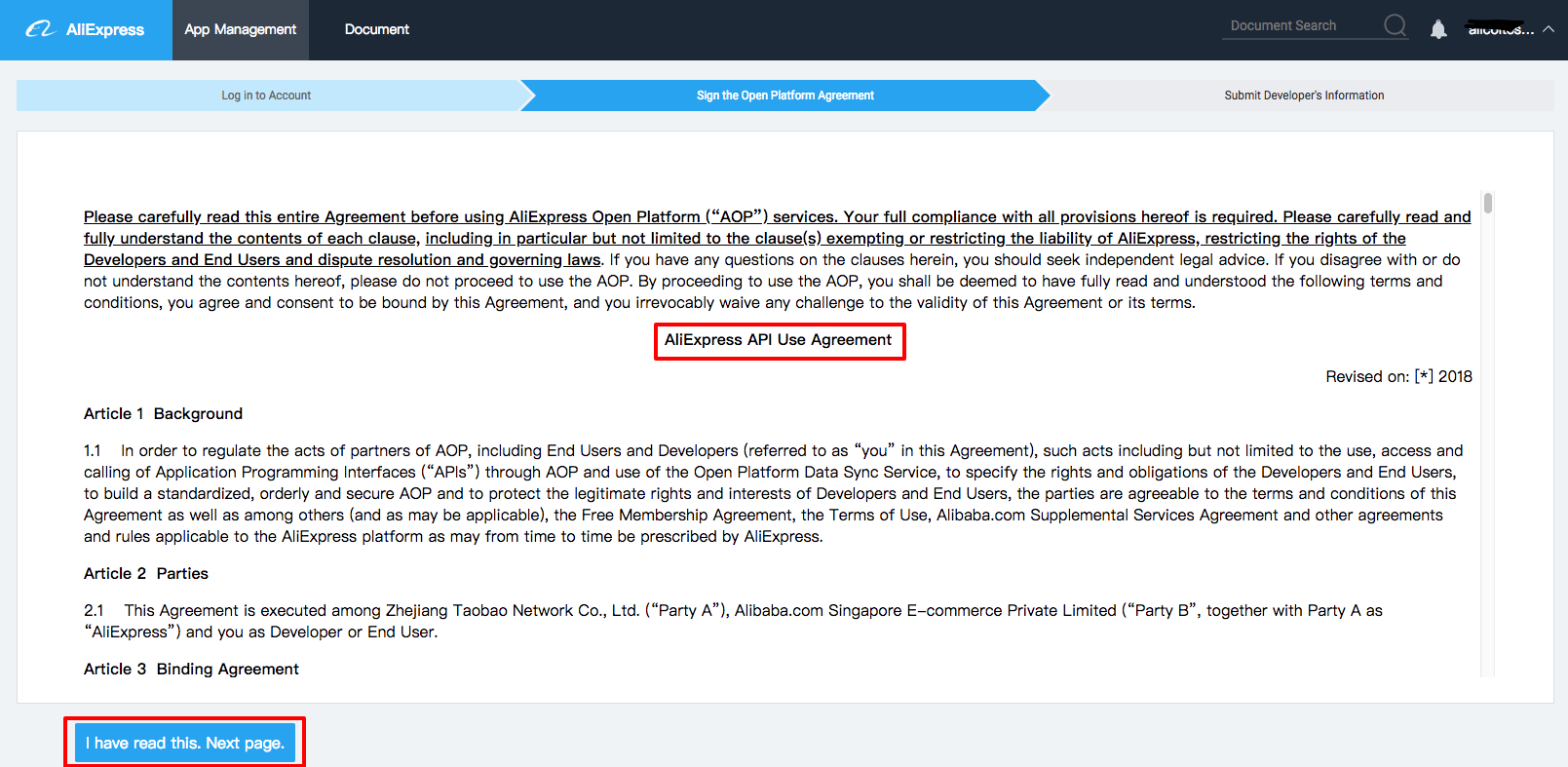This screenshot has width=1568, height=767.
Task: Click the search magnifier icon
Action: coord(1396,26)
